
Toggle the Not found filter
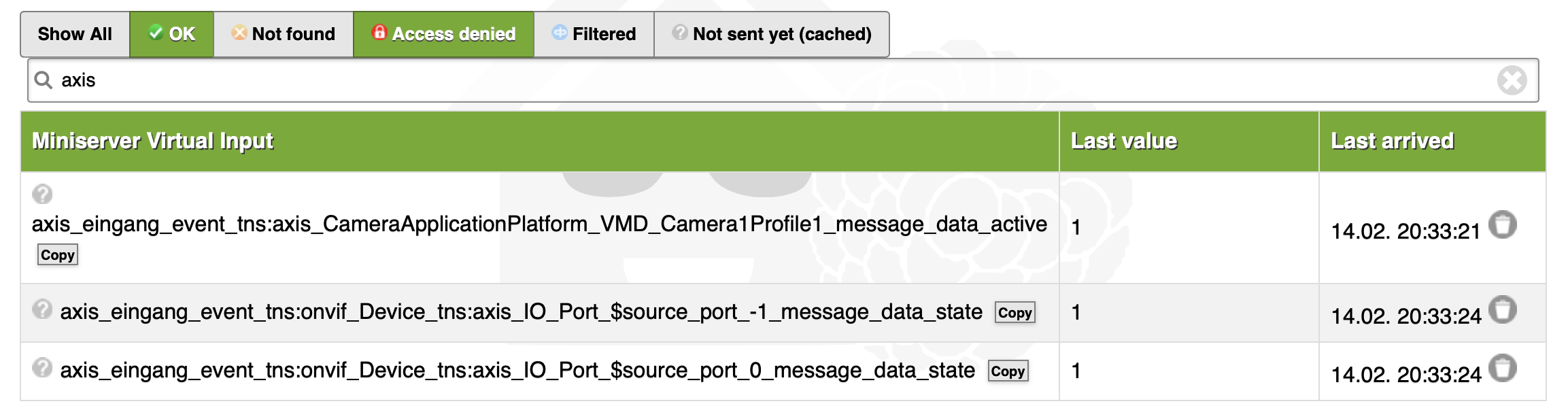tap(284, 34)
